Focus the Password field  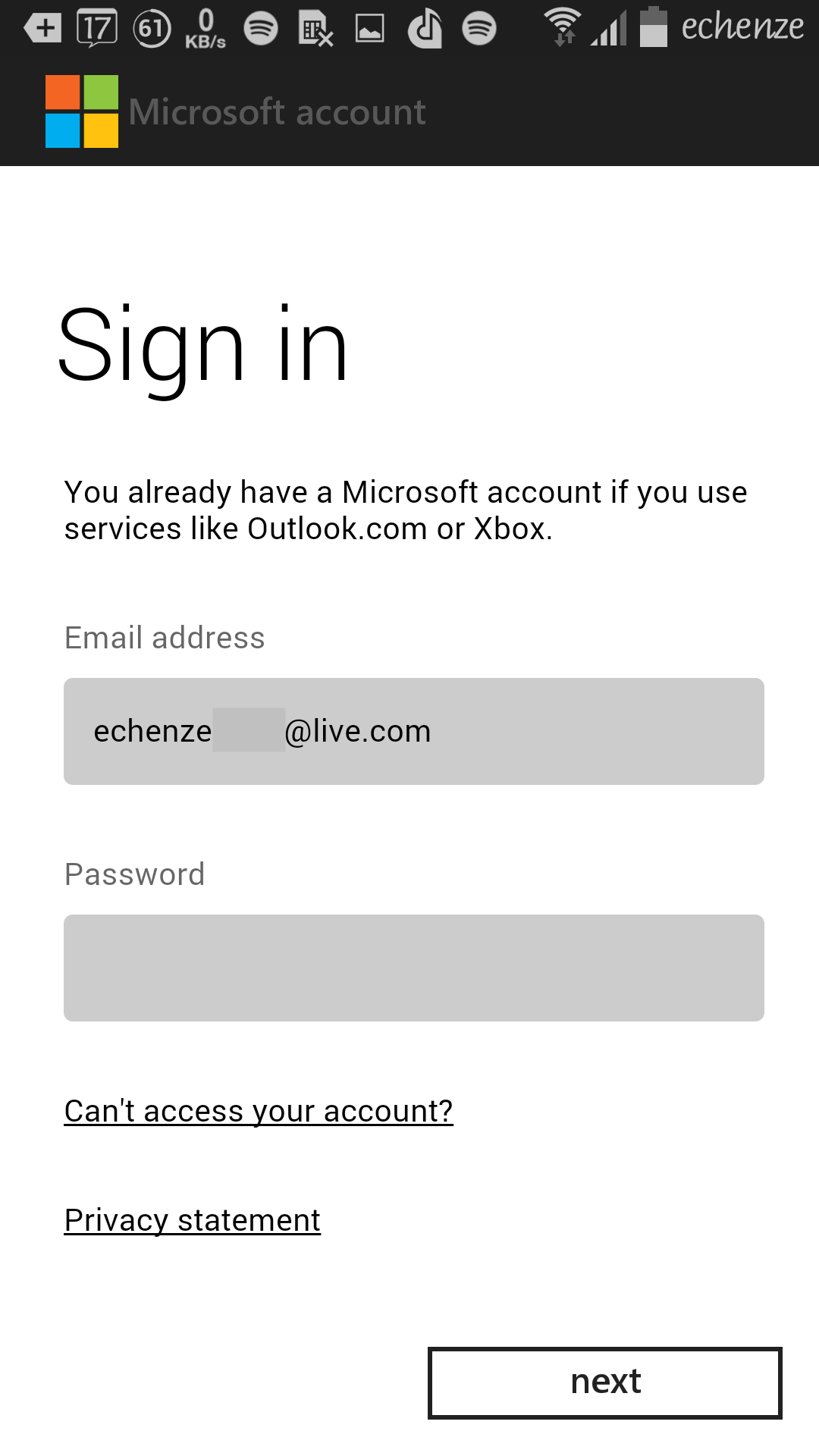tap(414, 968)
